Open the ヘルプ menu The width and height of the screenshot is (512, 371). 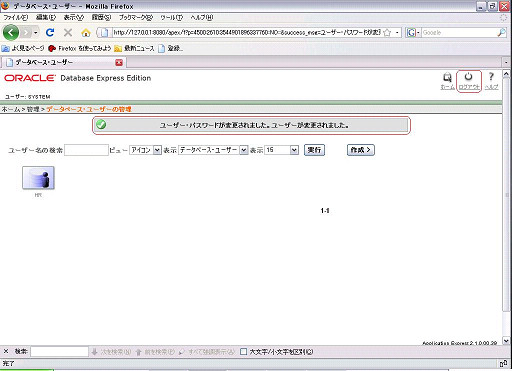point(201,17)
